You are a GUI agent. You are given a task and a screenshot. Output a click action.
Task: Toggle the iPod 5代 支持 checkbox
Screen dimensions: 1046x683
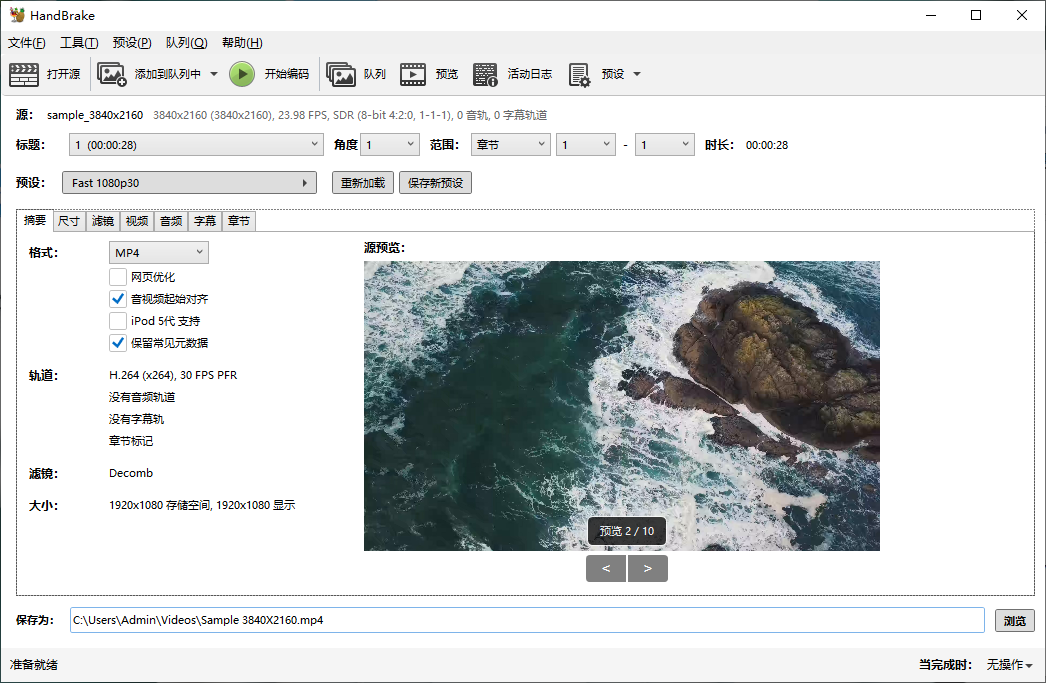118,321
